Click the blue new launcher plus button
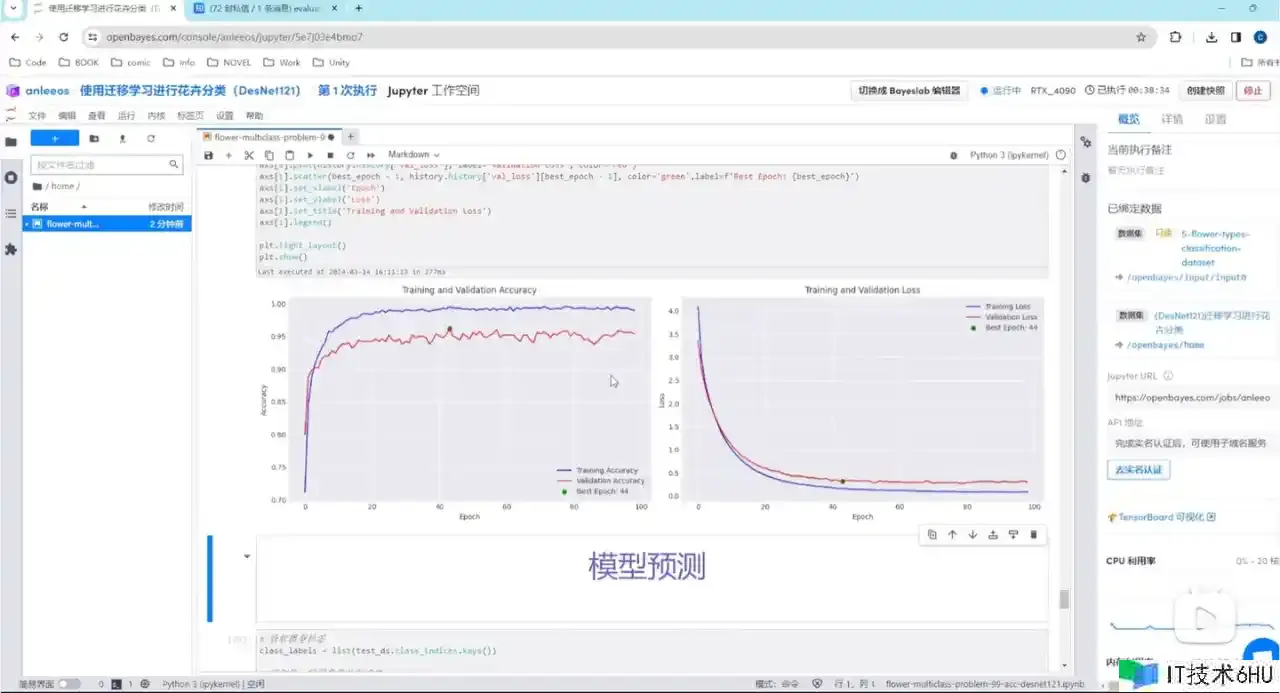 pos(55,139)
